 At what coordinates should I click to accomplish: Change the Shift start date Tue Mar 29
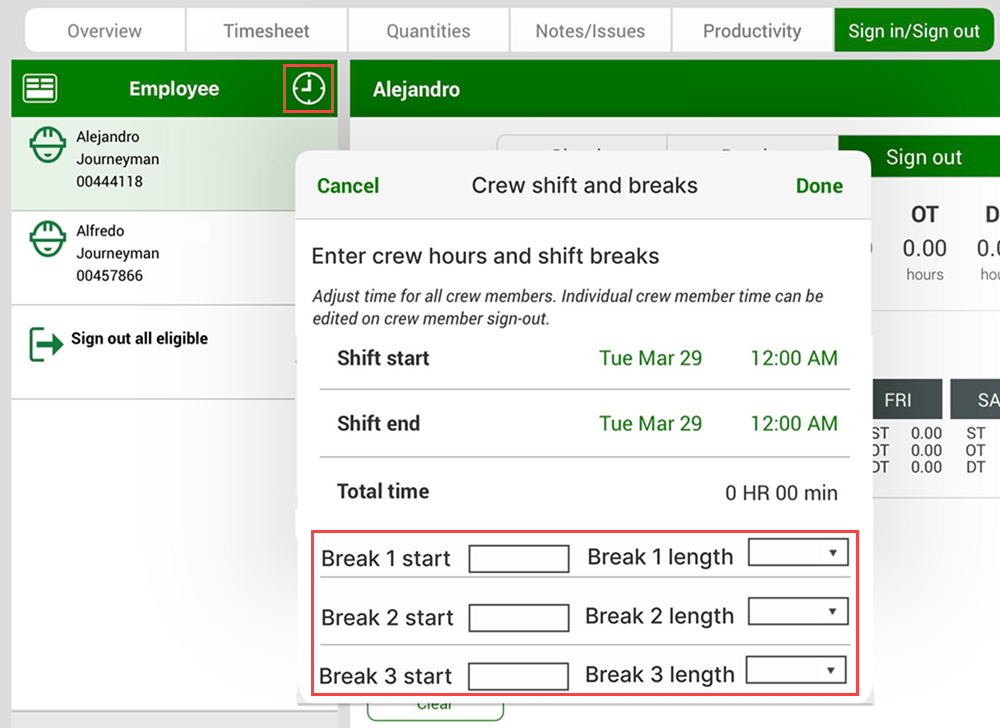point(650,358)
